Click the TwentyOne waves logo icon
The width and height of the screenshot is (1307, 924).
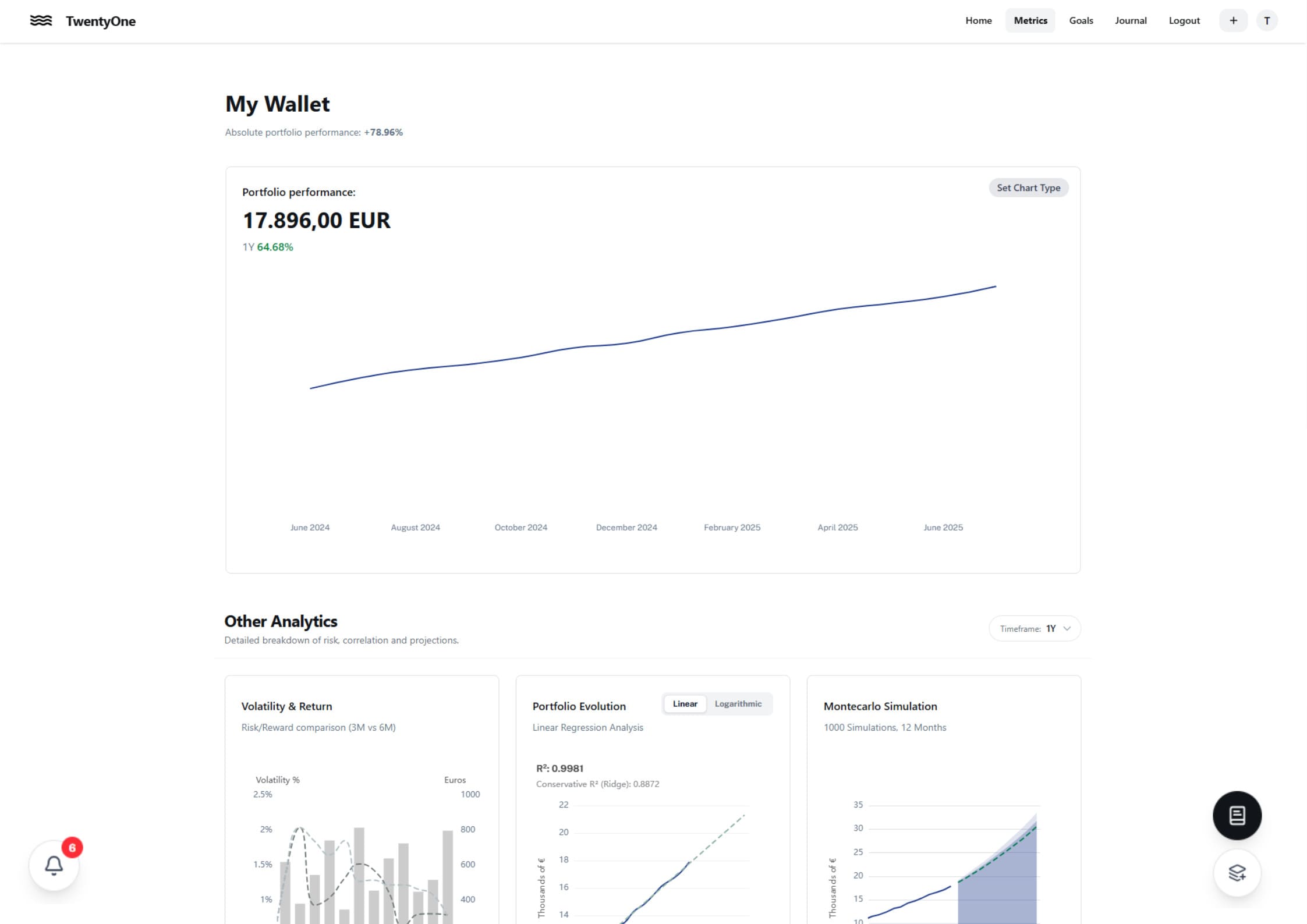[x=41, y=21]
